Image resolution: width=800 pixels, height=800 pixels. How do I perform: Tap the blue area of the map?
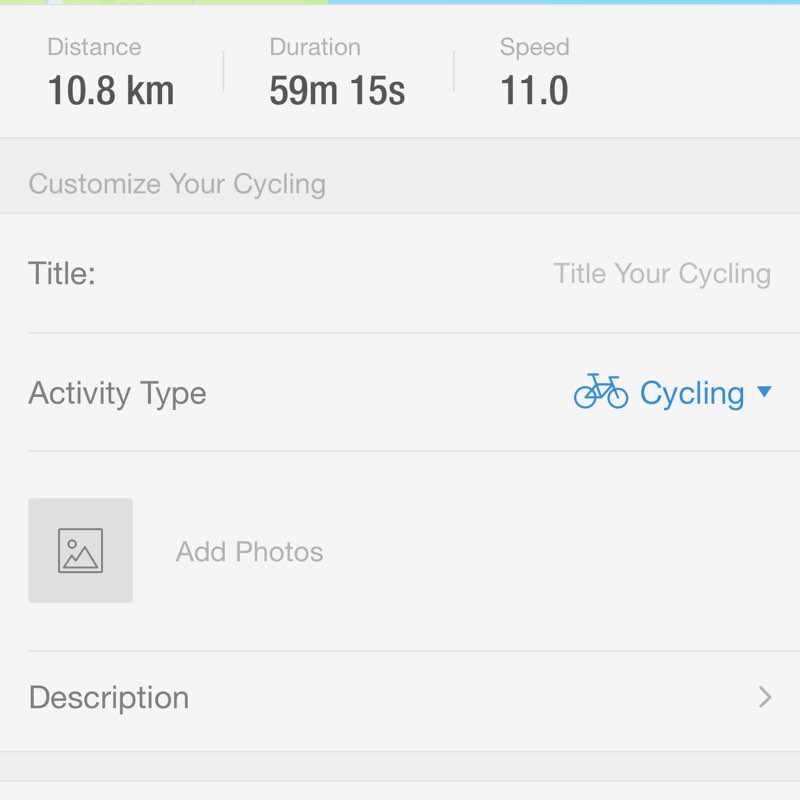pyautogui.click(x=560, y=2)
